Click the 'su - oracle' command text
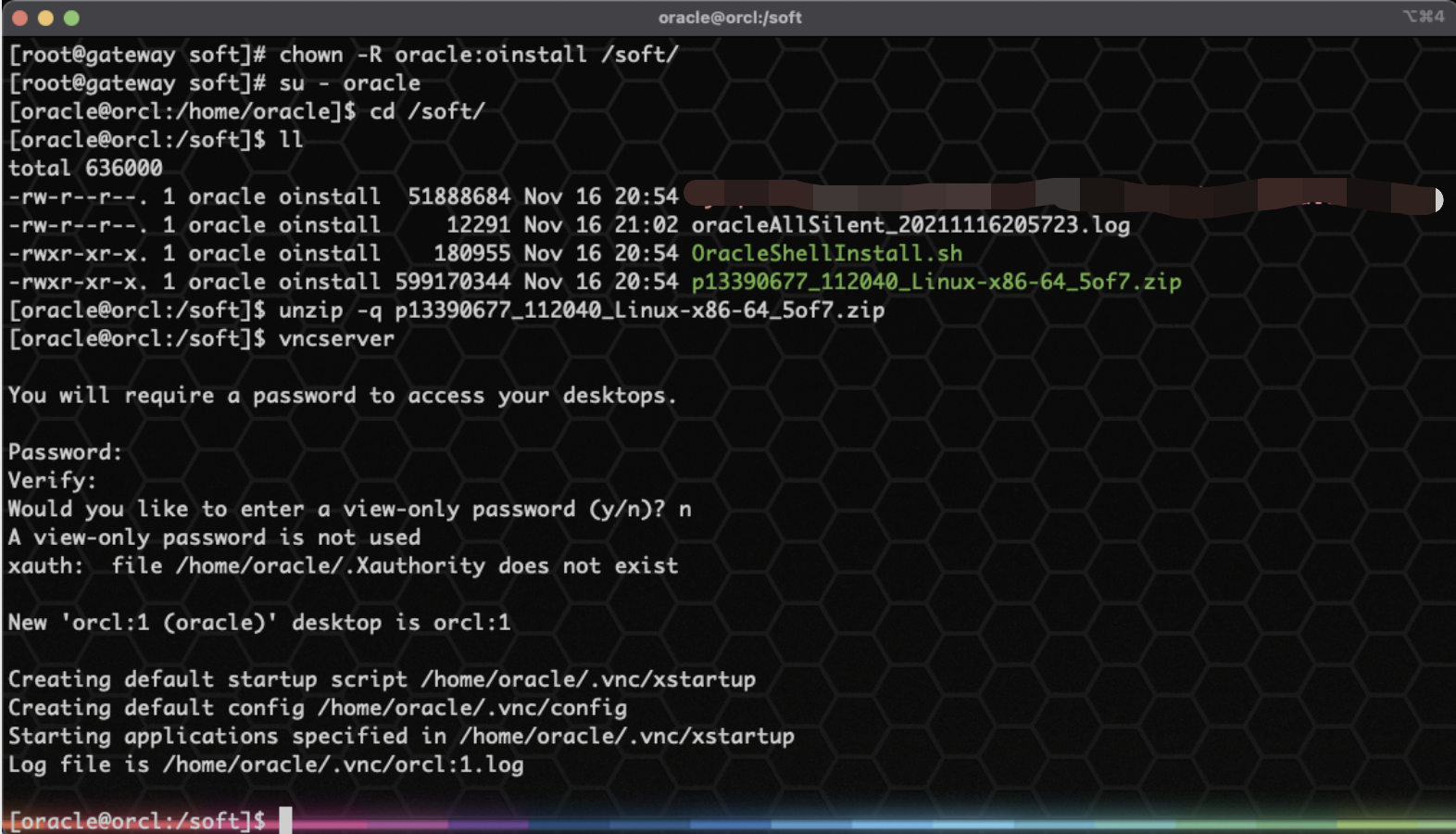The image size is (1456, 834). [350, 83]
